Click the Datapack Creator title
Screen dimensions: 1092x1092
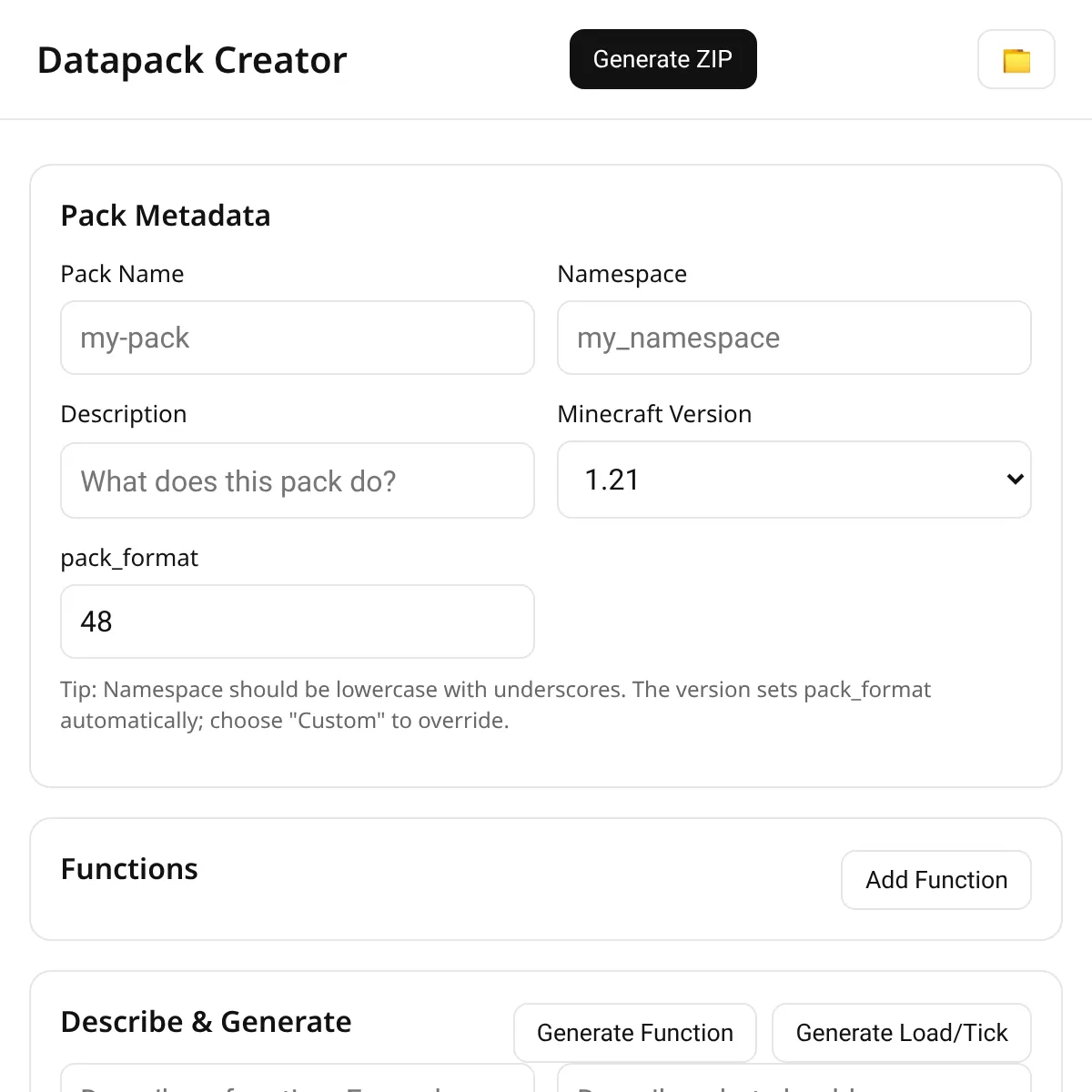click(x=192, y=60)
